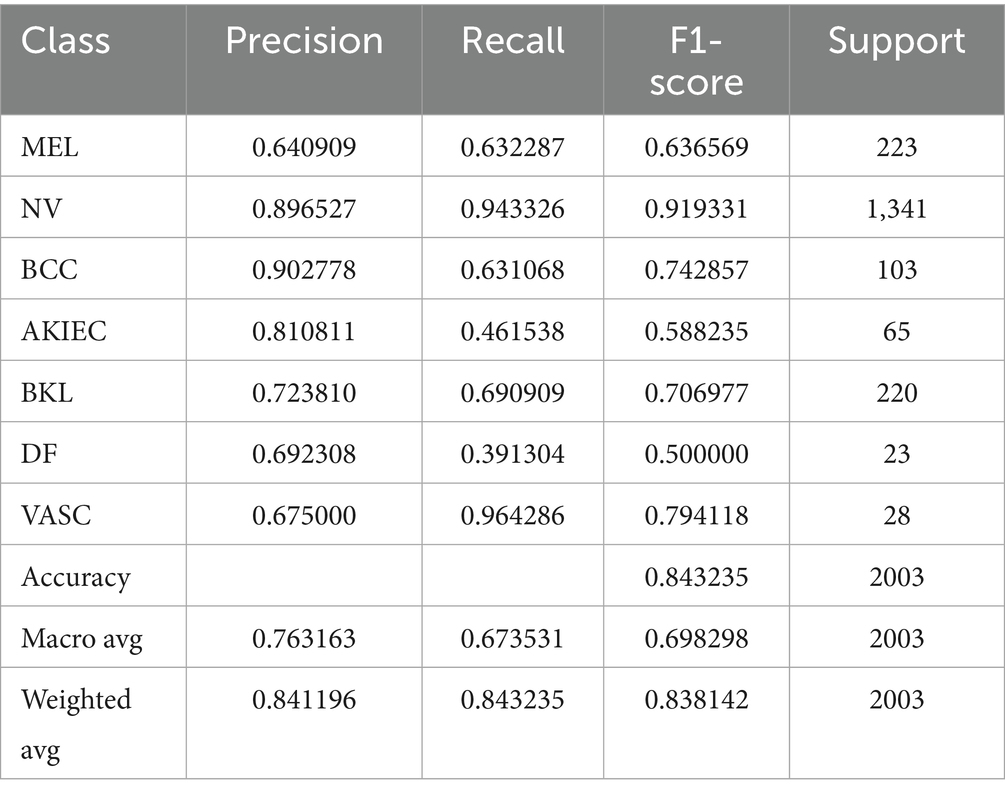Click the BCC class cell
Screen dimensions: 1005x797
tap(46, 269)
